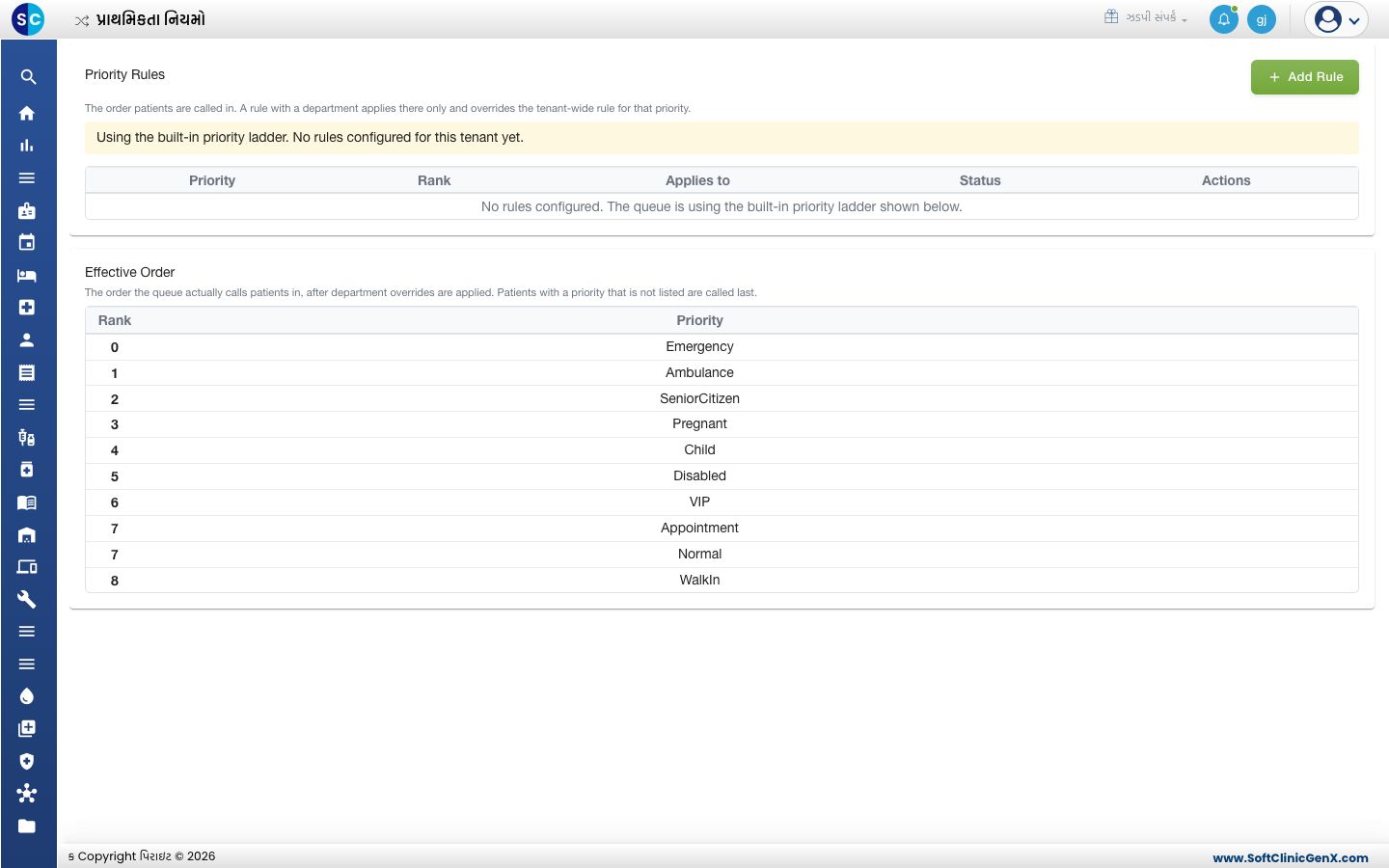
Task: Click the Add Rule button
Action: click(x=1304, y=77)
